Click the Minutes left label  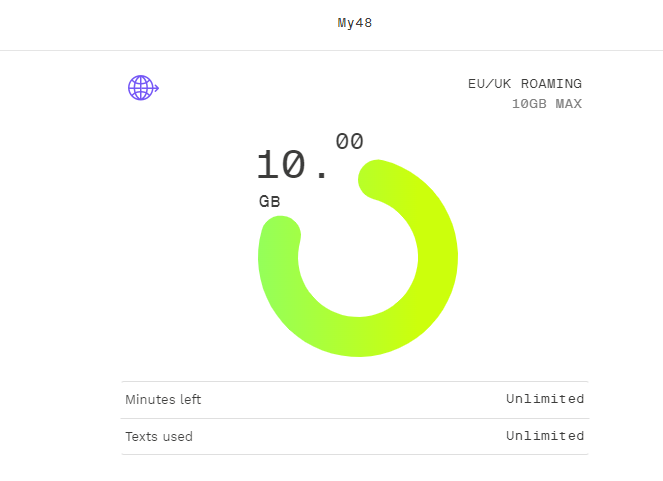point(163,400)
